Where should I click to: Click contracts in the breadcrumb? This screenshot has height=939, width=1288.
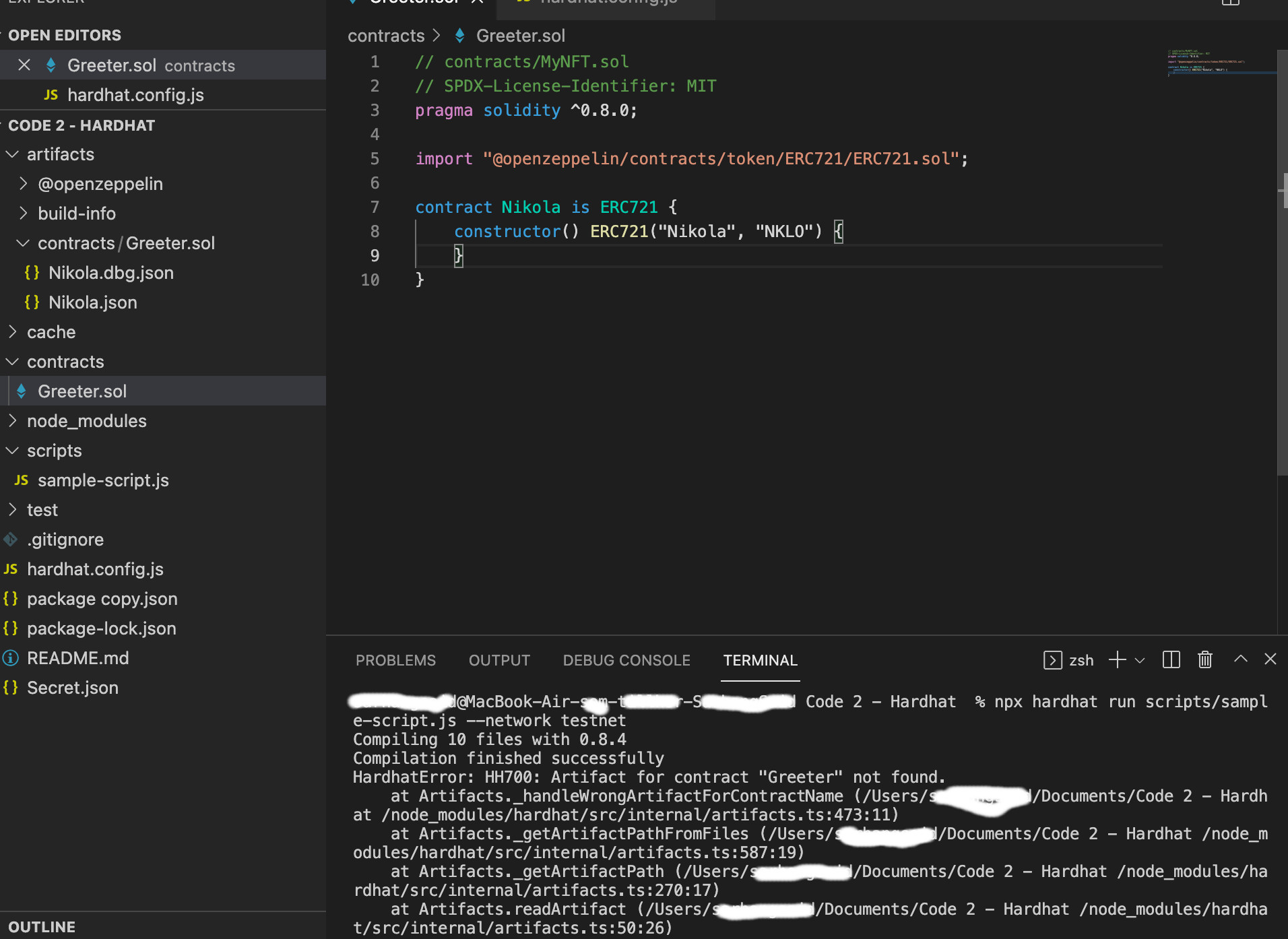(386, 36)
